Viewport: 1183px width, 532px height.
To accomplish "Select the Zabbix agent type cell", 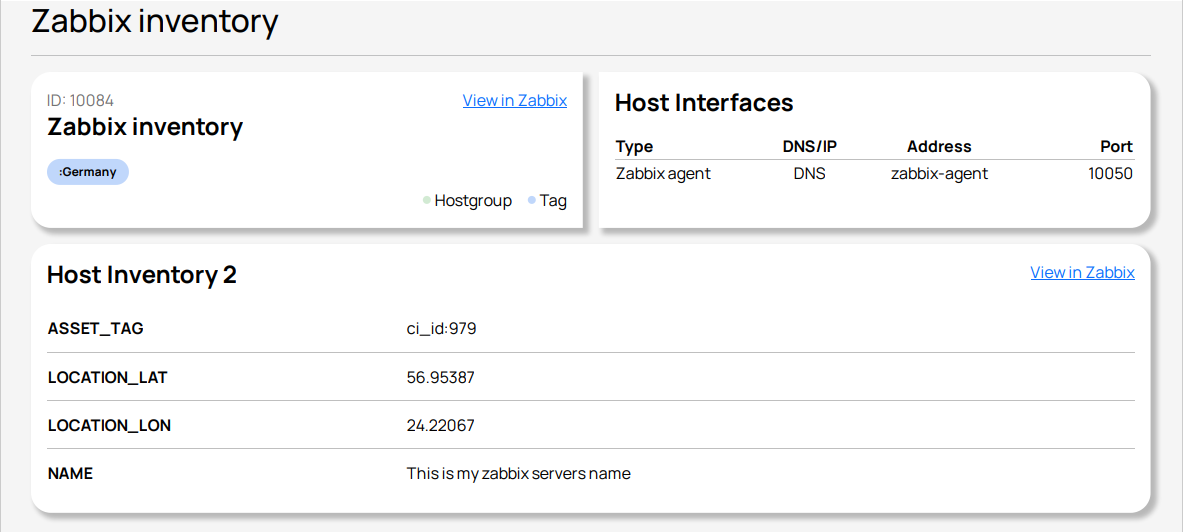I will click(663, 174).
